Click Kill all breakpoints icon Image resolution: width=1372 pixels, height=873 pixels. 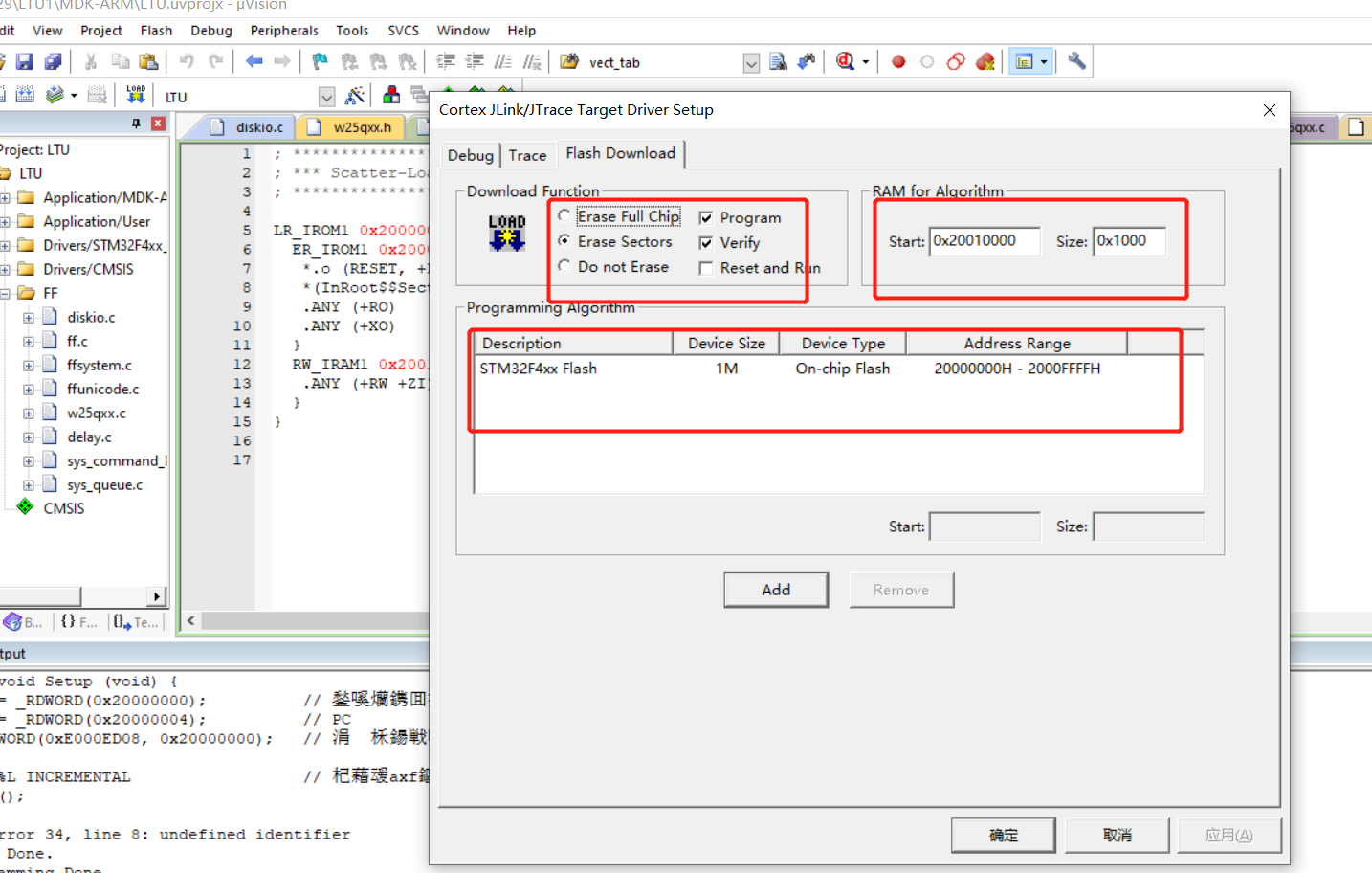985,62
